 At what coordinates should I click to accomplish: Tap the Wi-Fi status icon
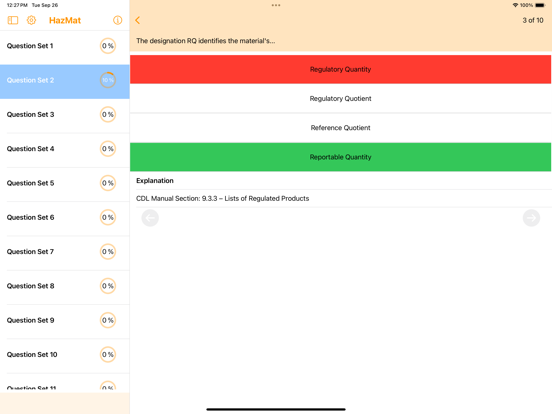coord(515,5)
